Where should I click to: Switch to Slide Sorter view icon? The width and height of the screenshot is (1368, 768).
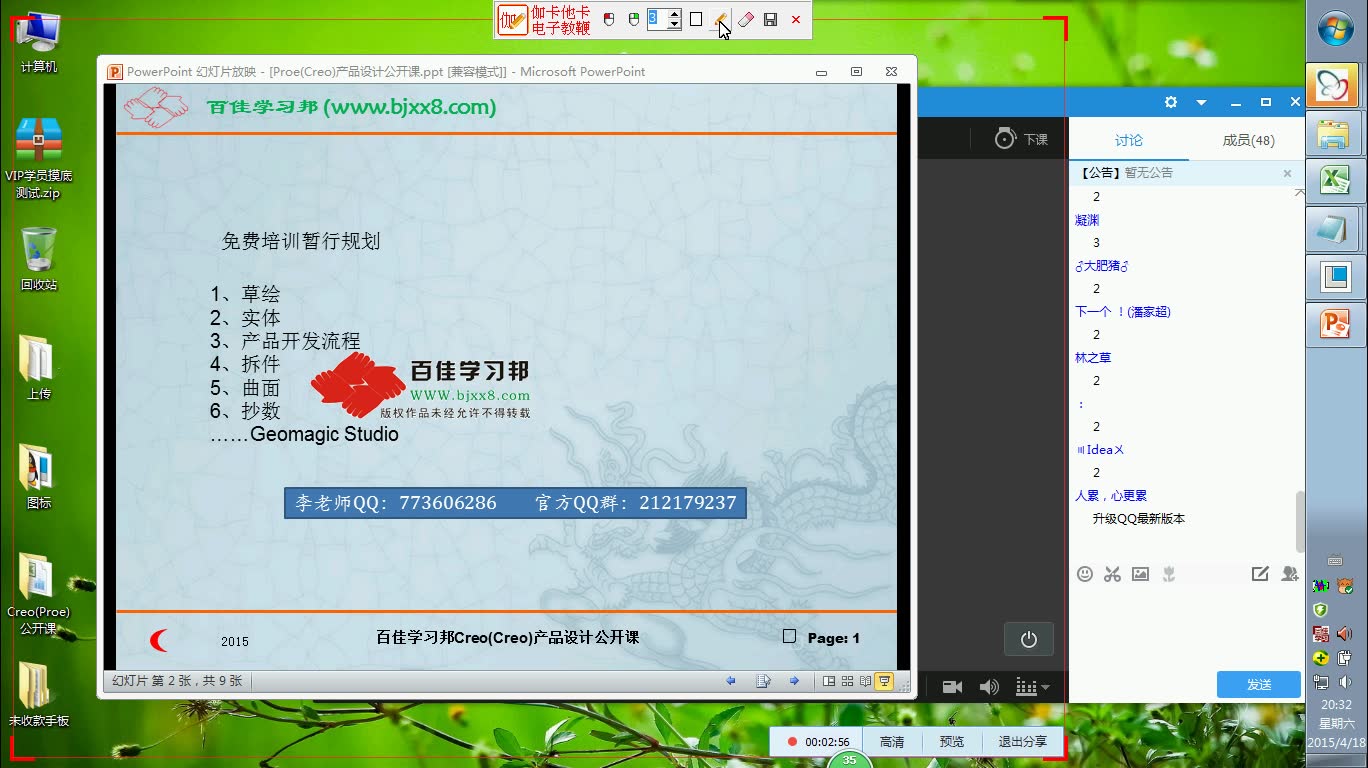[x=848, y=681]
